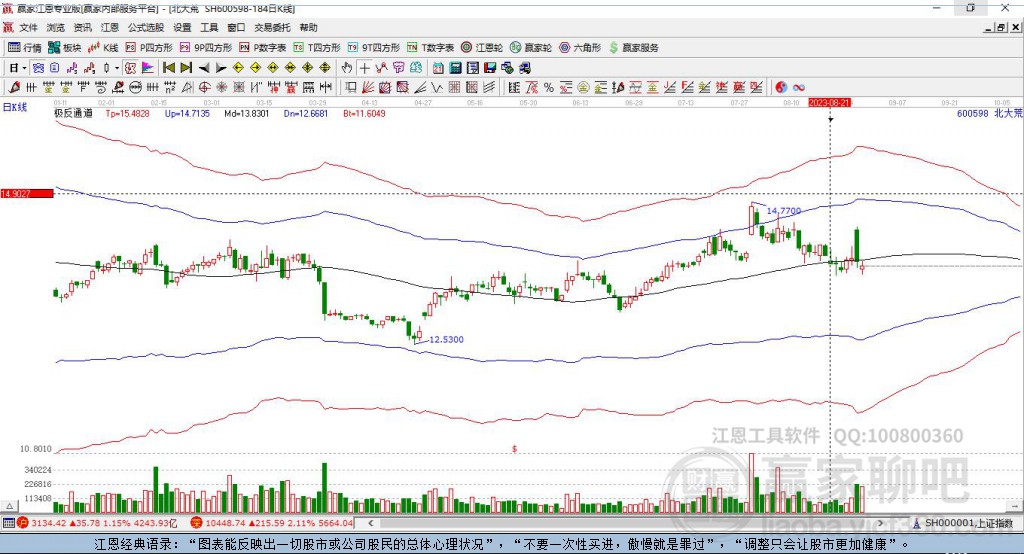1024x554 pixels.
Task: Step chart left with black left arrow
Action: click(204, 68)
